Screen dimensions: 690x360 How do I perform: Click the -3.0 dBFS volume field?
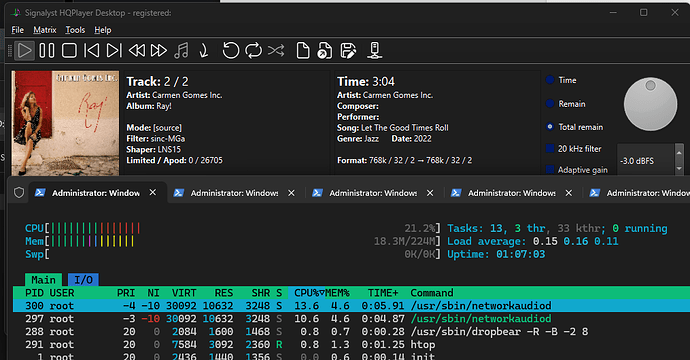(x=646, y=161)
